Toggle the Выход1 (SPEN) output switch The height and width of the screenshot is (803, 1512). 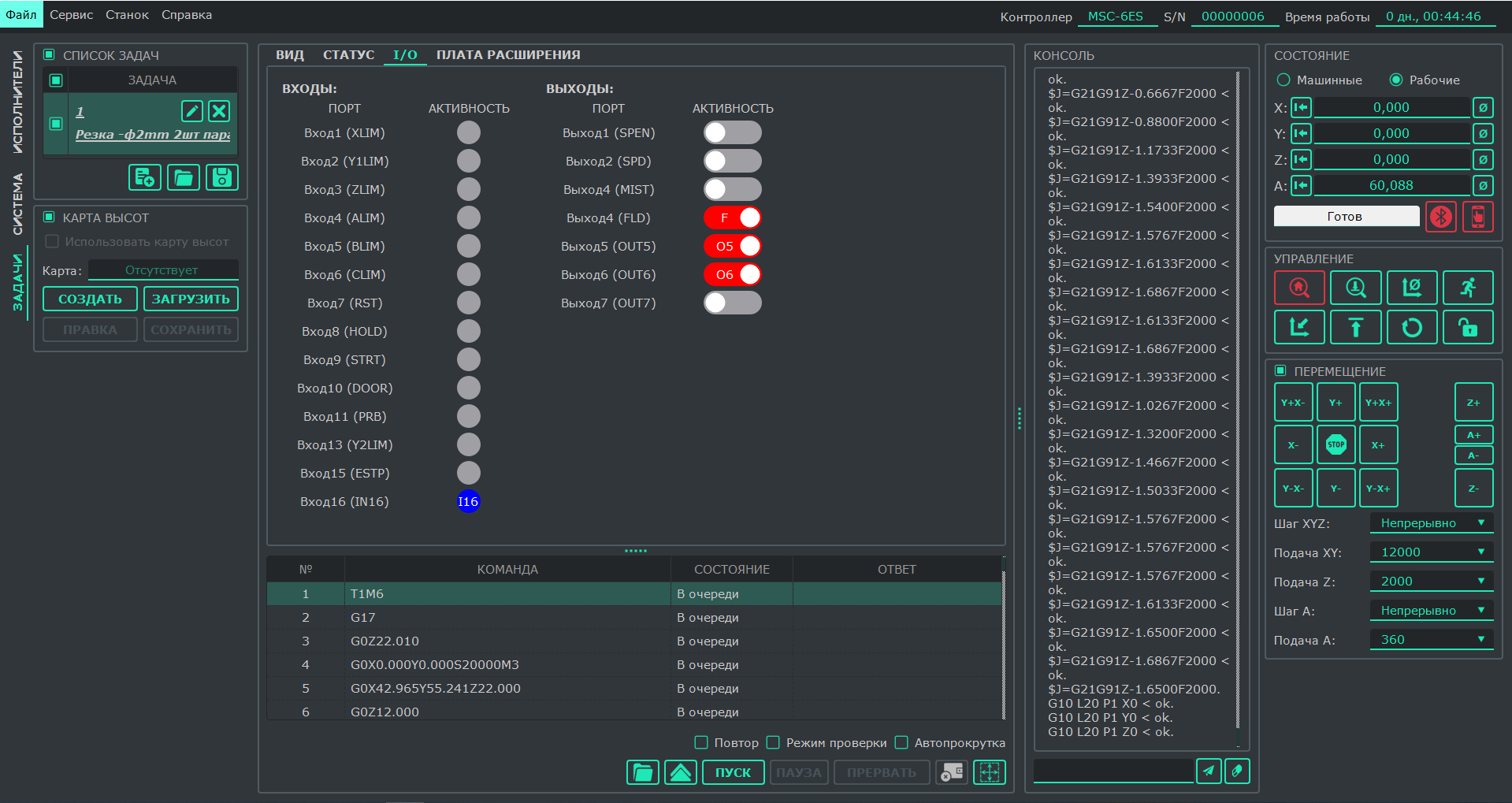point(733,132)
